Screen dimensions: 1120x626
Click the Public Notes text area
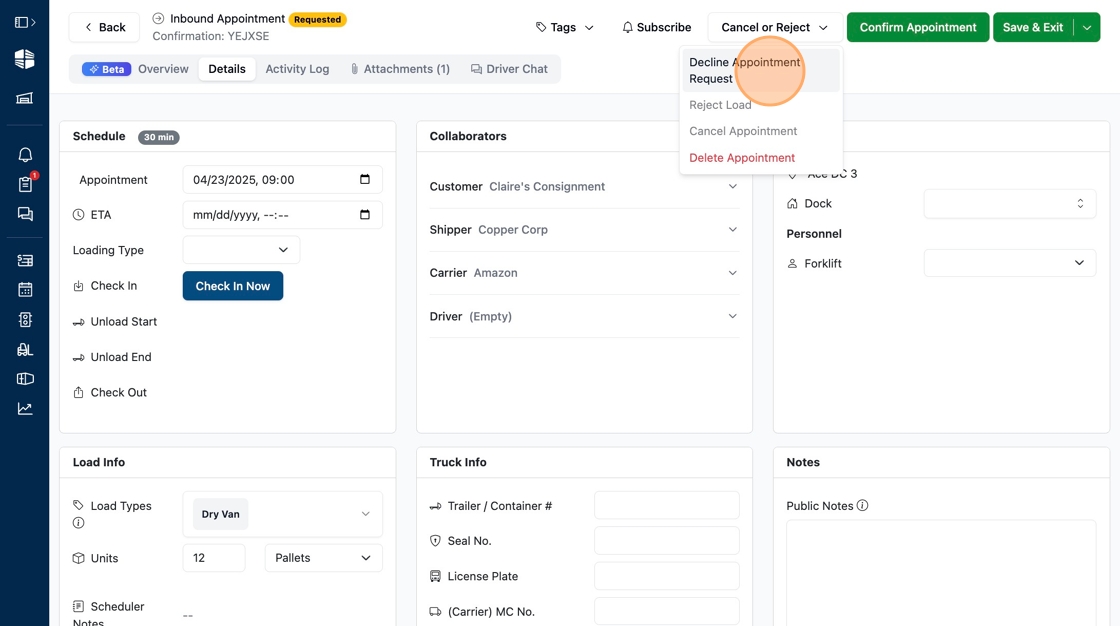tap(941, 573)
